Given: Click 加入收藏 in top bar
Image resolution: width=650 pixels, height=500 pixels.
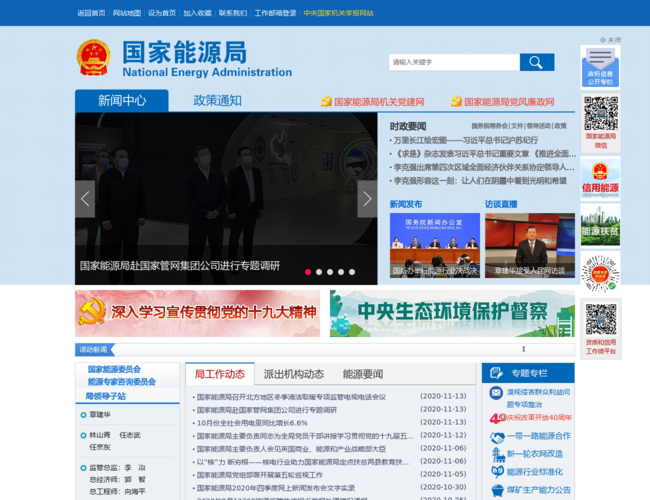Looking at the screenshot, I should click(x=197, y=13).
